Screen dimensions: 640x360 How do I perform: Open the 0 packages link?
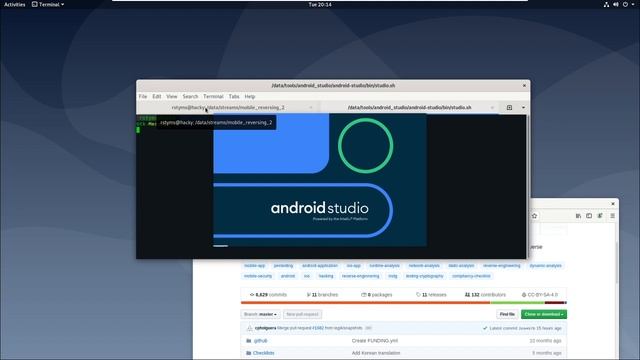[x=376, y=295]
